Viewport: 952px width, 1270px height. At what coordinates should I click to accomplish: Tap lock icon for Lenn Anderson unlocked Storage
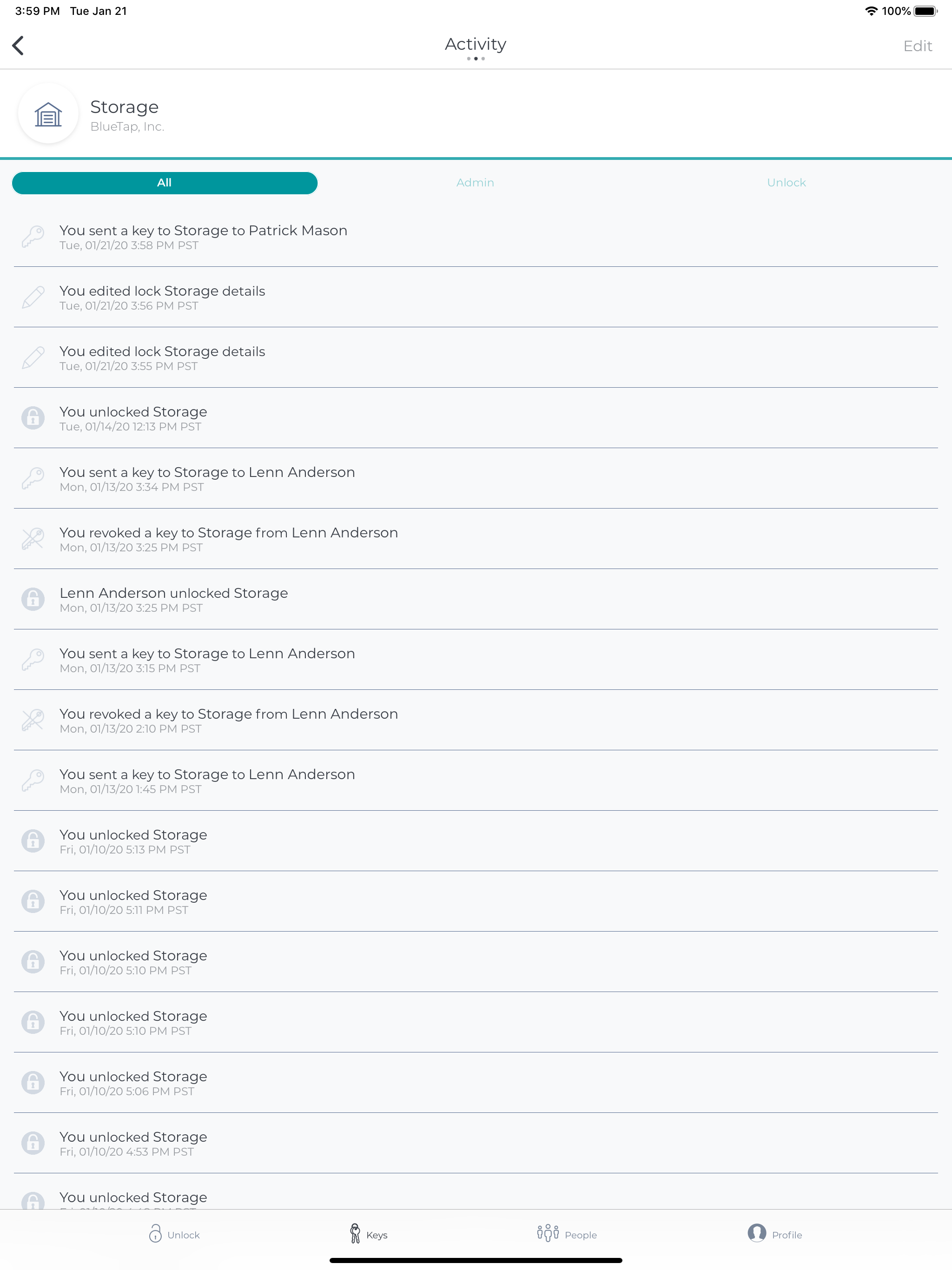coord(33,599)
